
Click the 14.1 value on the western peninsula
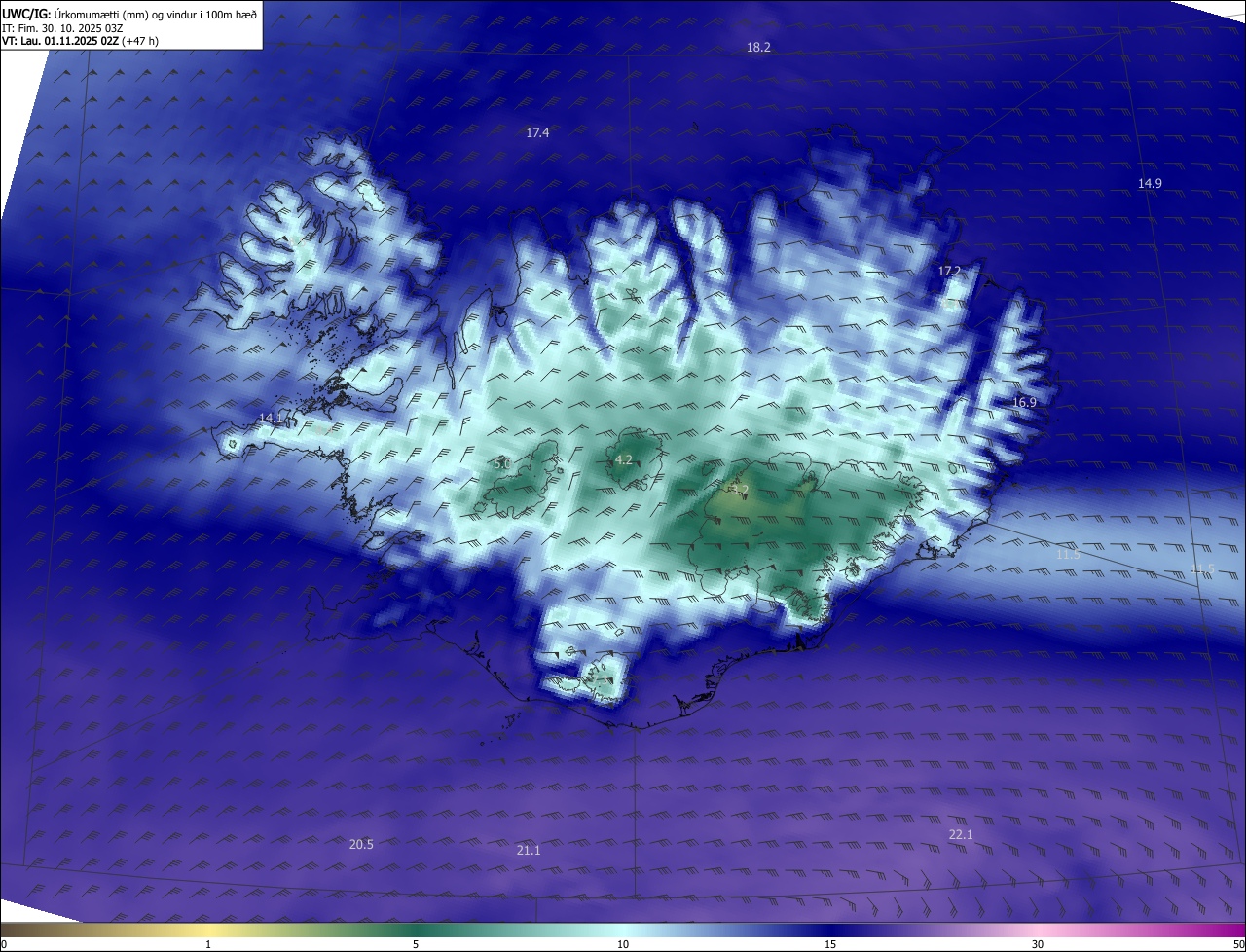(x=271, y=418)
